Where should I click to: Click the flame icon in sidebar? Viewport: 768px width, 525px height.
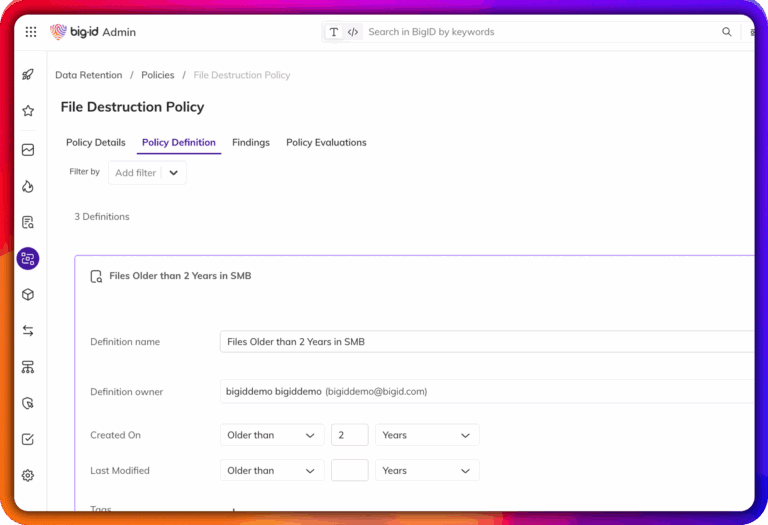[28, 186]
